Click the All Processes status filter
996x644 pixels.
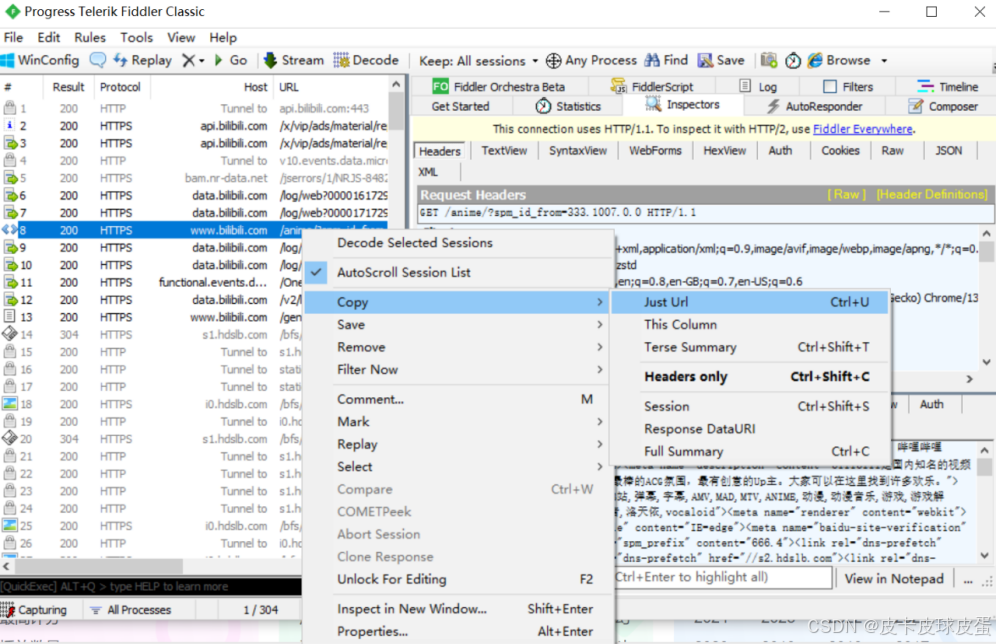[x=131, y=610]
